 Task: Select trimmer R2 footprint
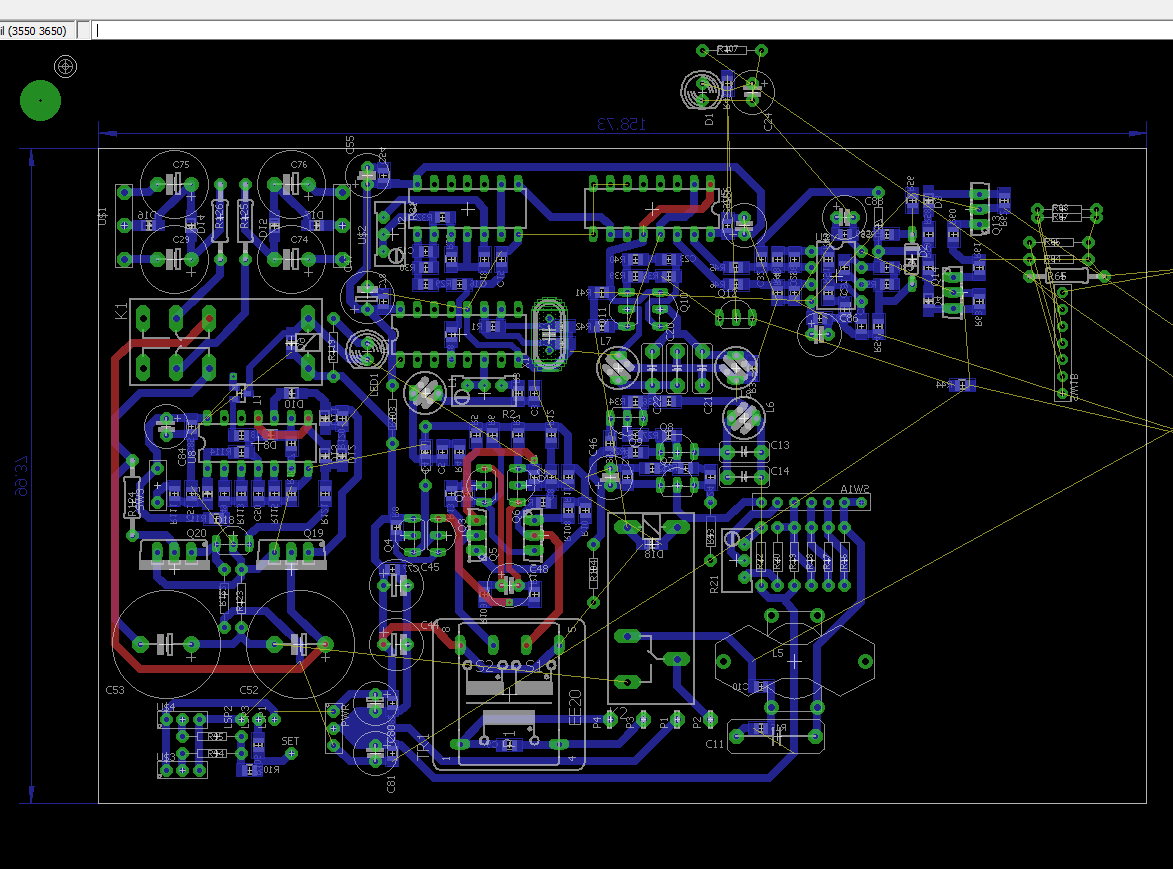tap(483, 390)
